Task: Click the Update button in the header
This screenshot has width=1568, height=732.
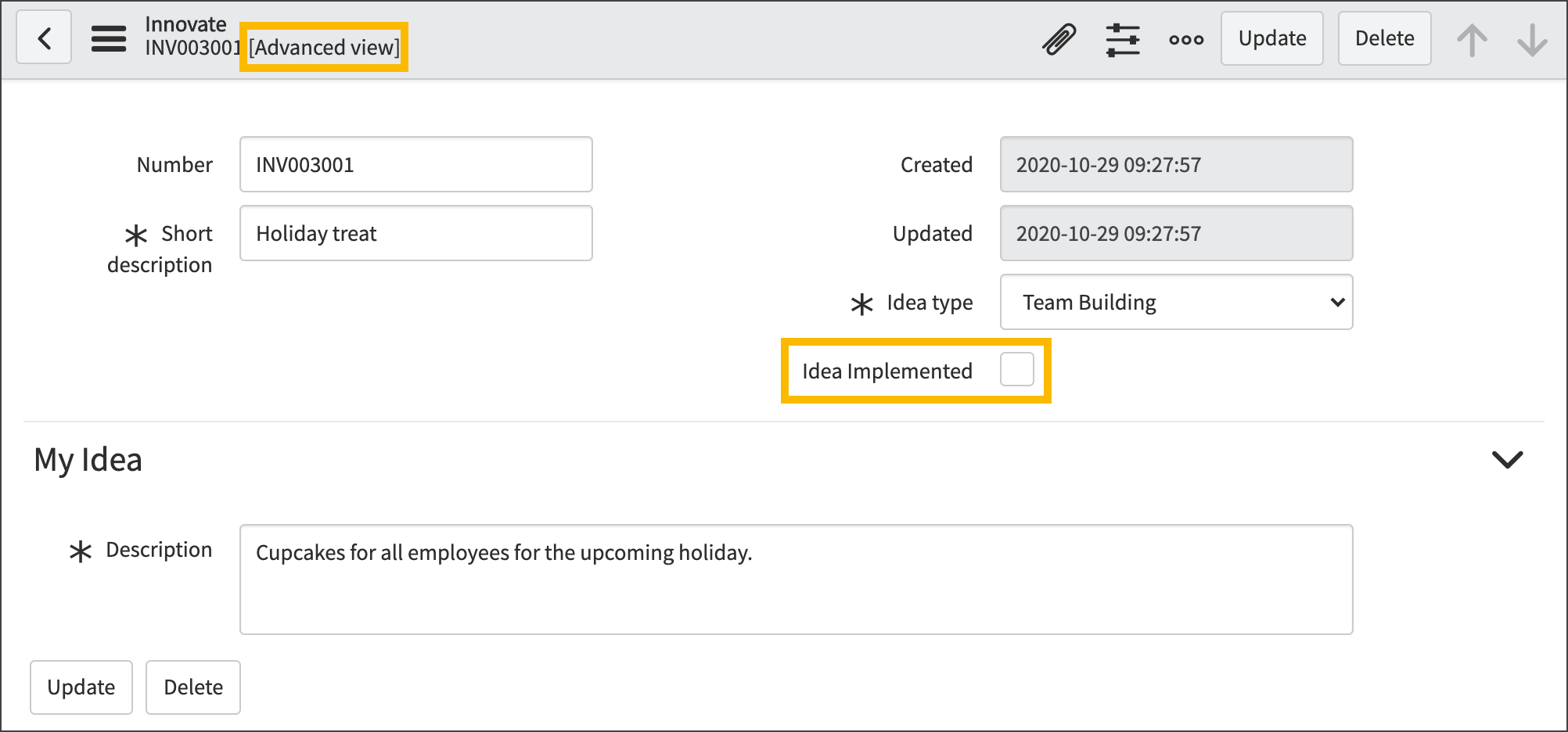Action: pyautogui.click(x=1271, y=38)
